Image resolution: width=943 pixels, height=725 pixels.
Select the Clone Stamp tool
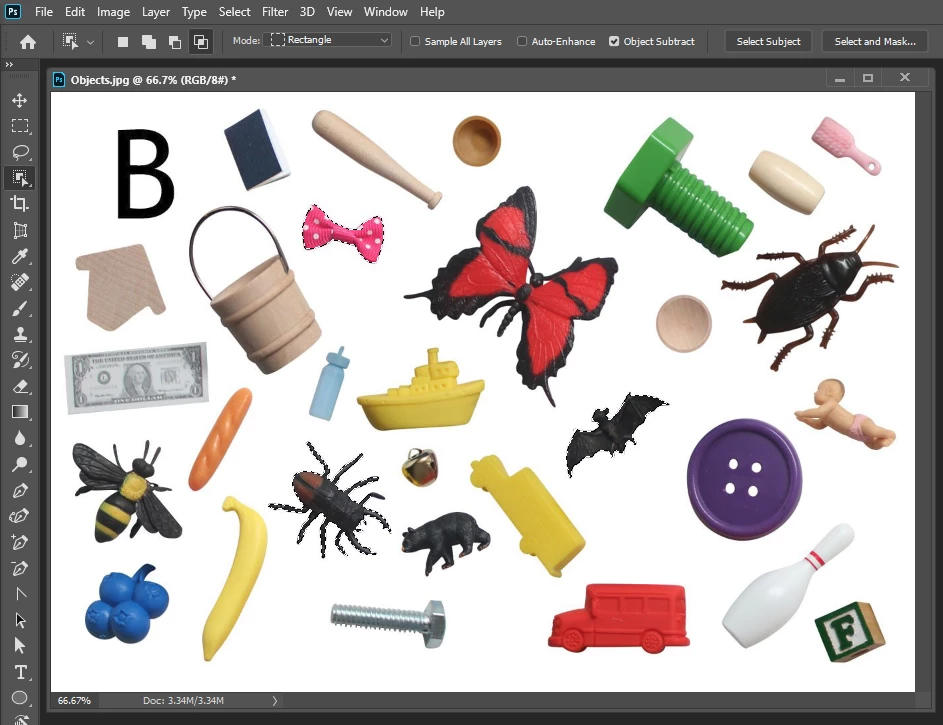[20, 334]
